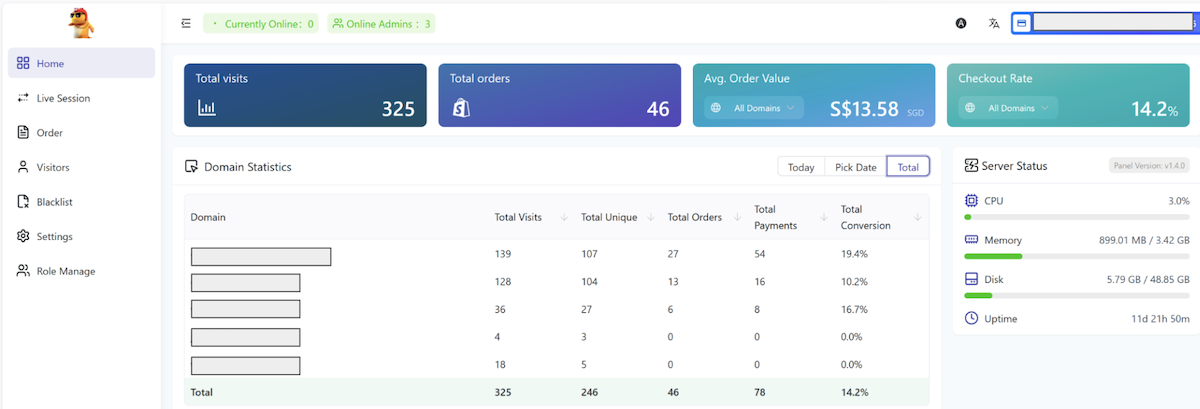
Task: Sort by Total Unique column arrow
Action: pos(651,217)
